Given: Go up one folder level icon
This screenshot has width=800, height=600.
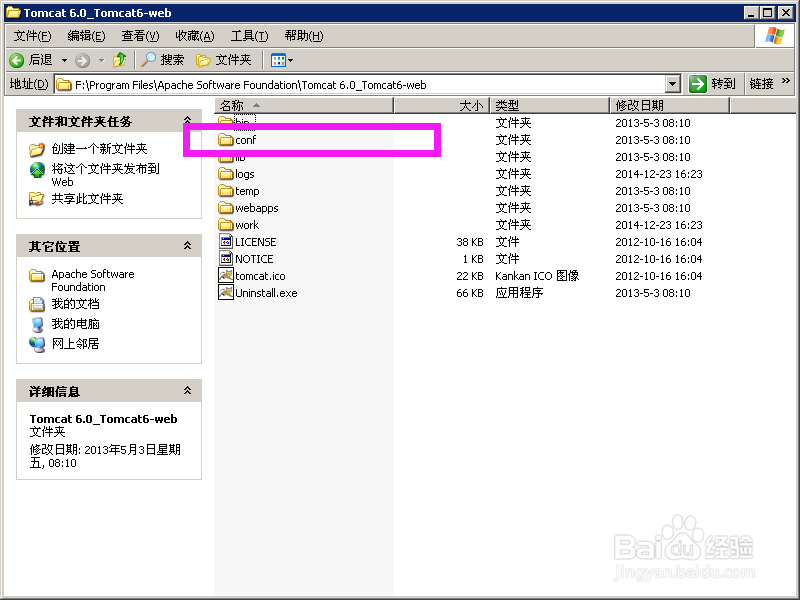Looking at the screenshot, I should (x=120, y=60).
